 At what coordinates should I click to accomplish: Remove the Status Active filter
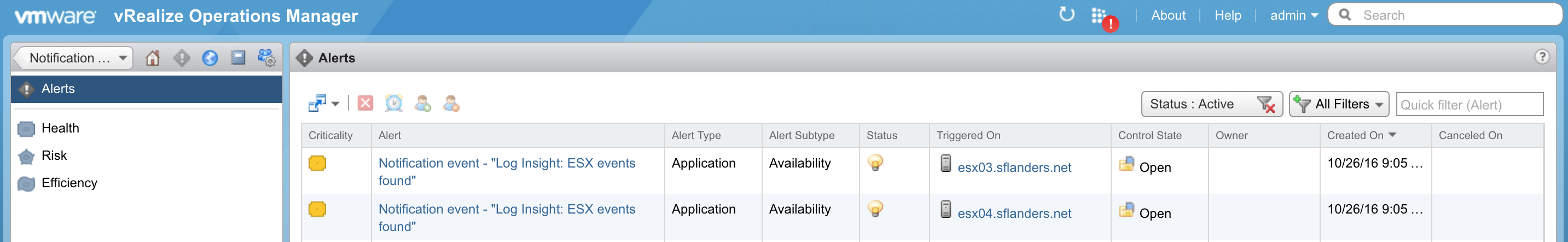1266,104
